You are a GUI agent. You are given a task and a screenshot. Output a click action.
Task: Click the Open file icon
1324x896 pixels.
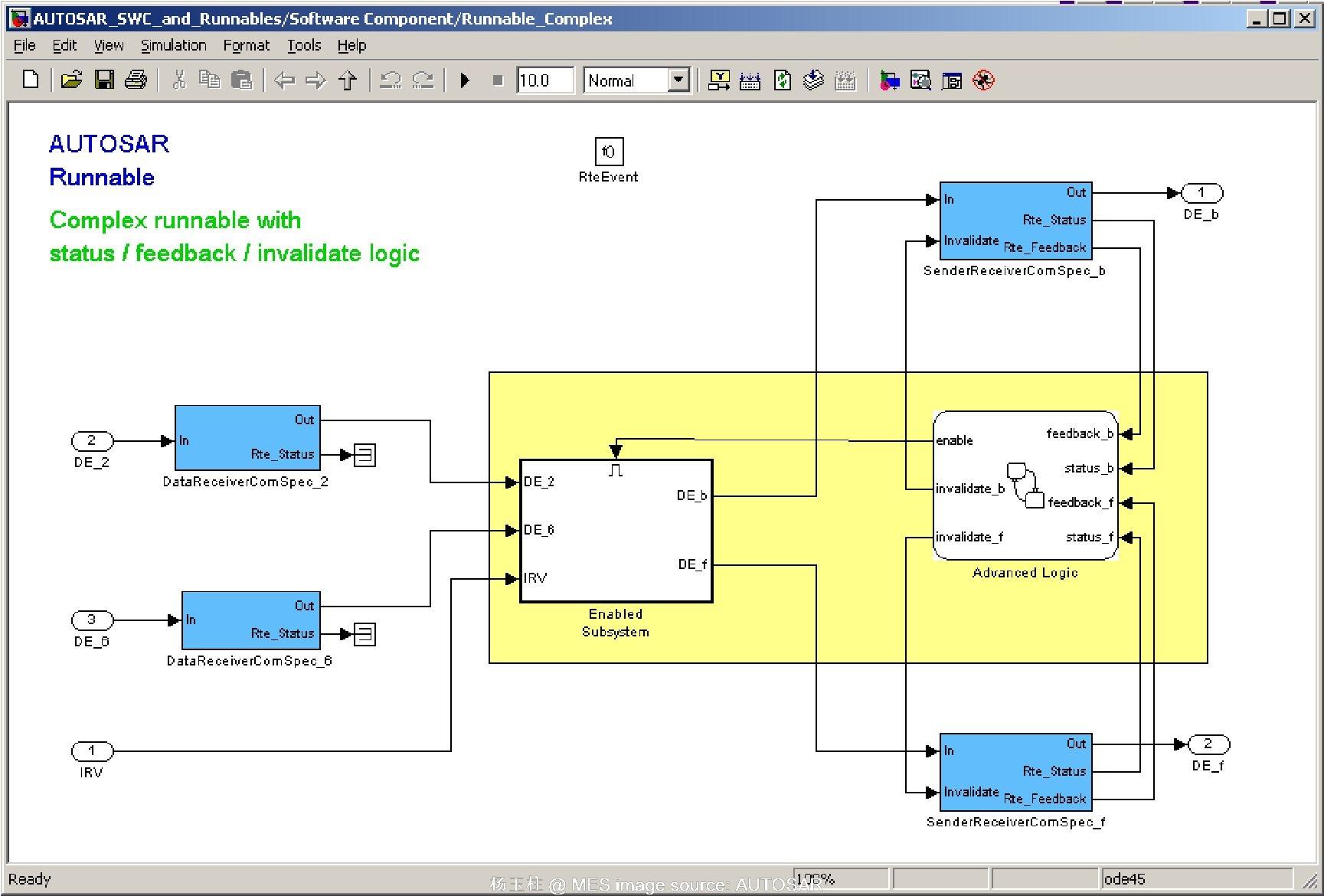[x=71, y=80]
